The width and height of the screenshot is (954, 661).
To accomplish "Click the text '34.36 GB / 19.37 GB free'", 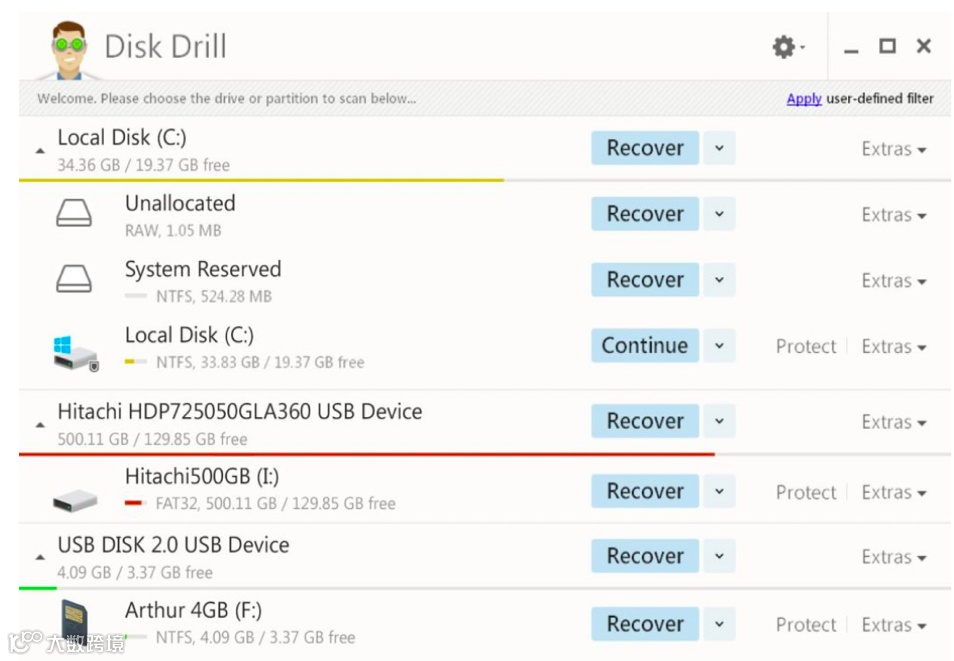I will 144,165.
